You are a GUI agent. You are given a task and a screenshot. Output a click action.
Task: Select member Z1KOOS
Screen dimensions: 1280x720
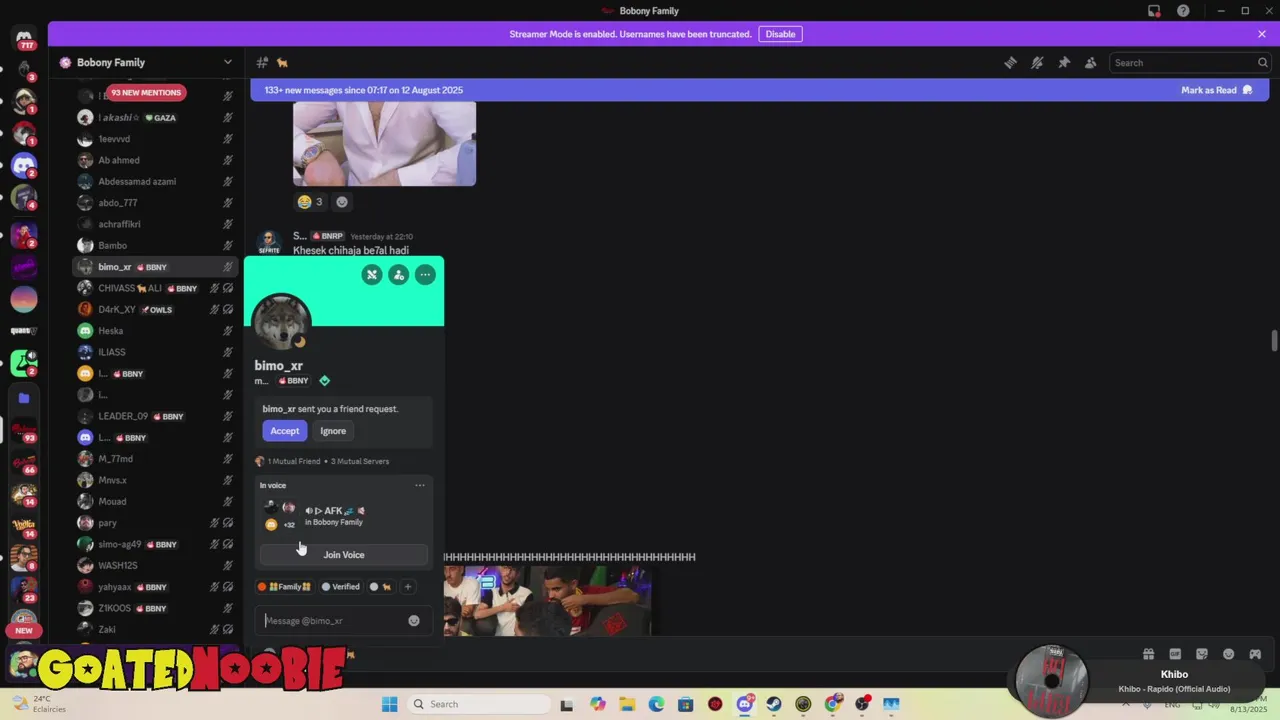pyautogui.click(x=155, y=608)
